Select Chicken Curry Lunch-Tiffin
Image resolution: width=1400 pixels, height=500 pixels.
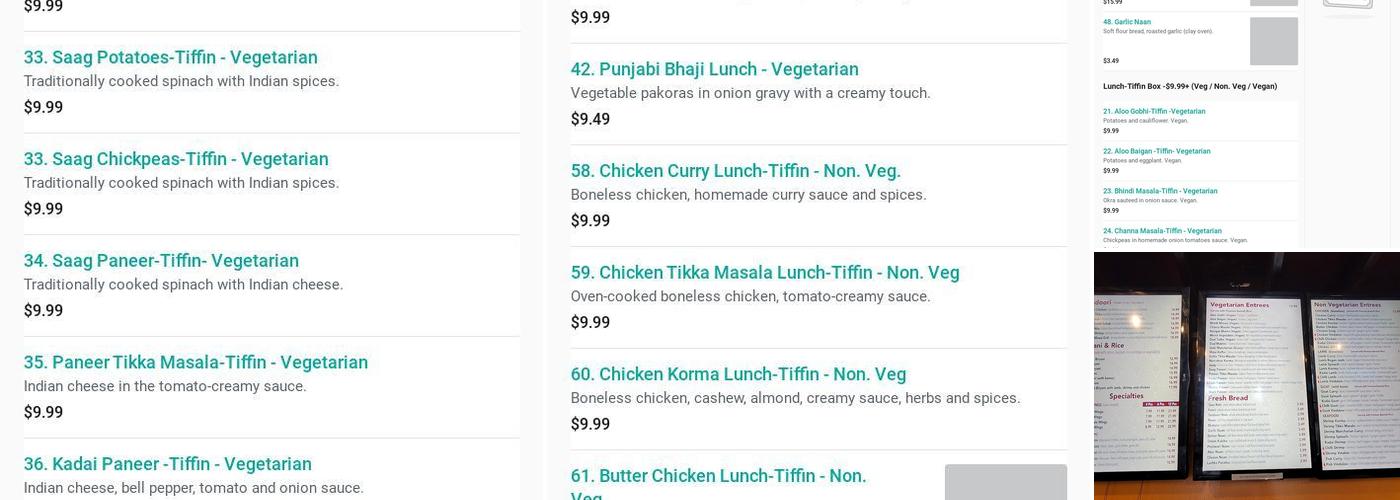pyautogui.click(x=735, y=171)
